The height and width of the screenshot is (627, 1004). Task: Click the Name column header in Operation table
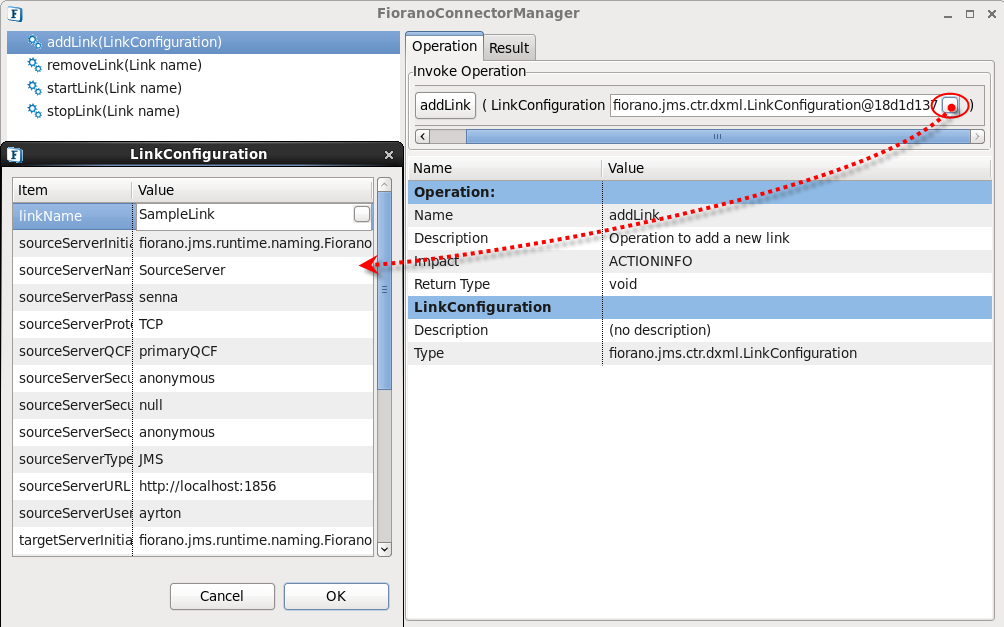505,168
